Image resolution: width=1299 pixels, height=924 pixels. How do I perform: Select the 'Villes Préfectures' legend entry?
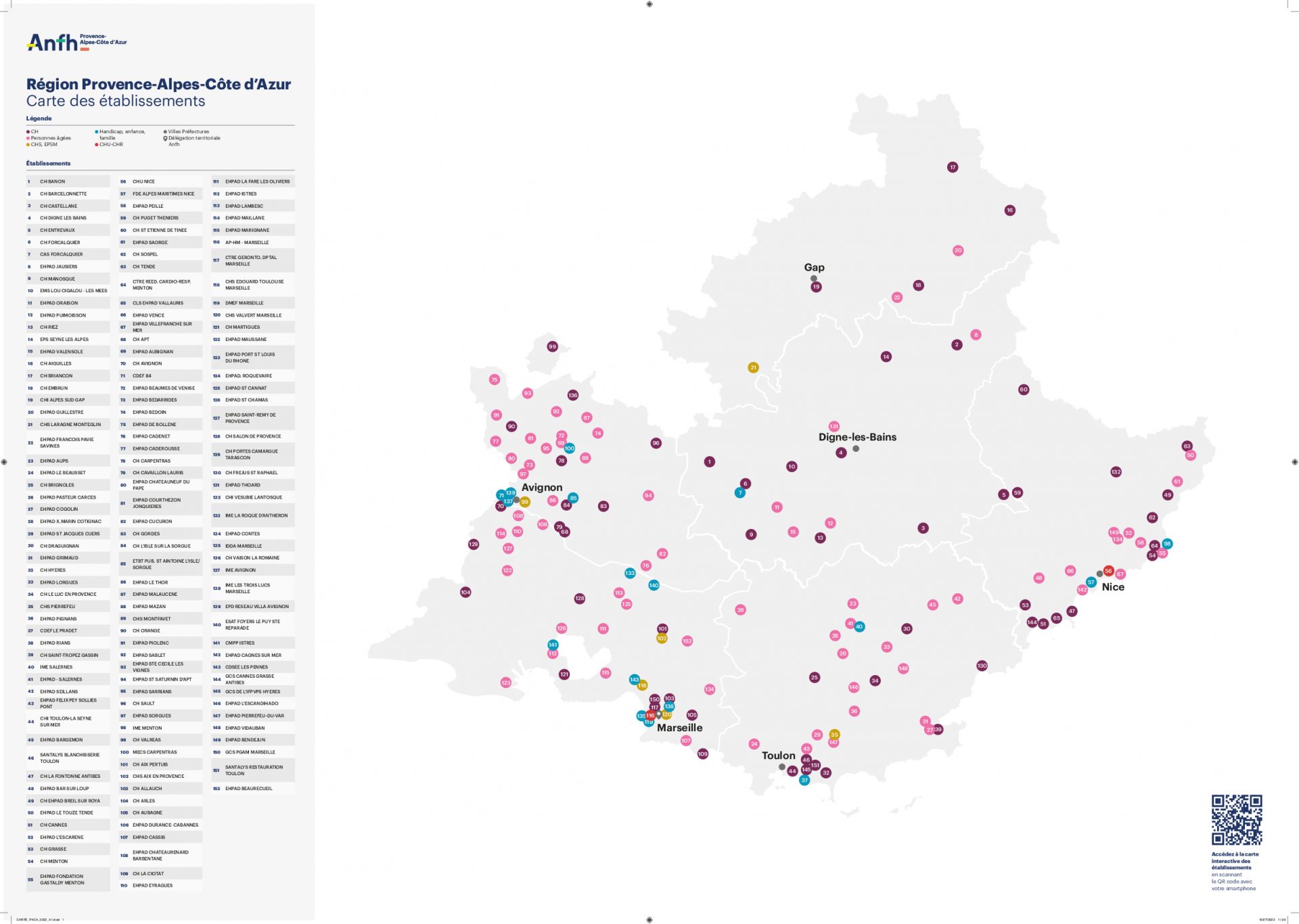187,132
